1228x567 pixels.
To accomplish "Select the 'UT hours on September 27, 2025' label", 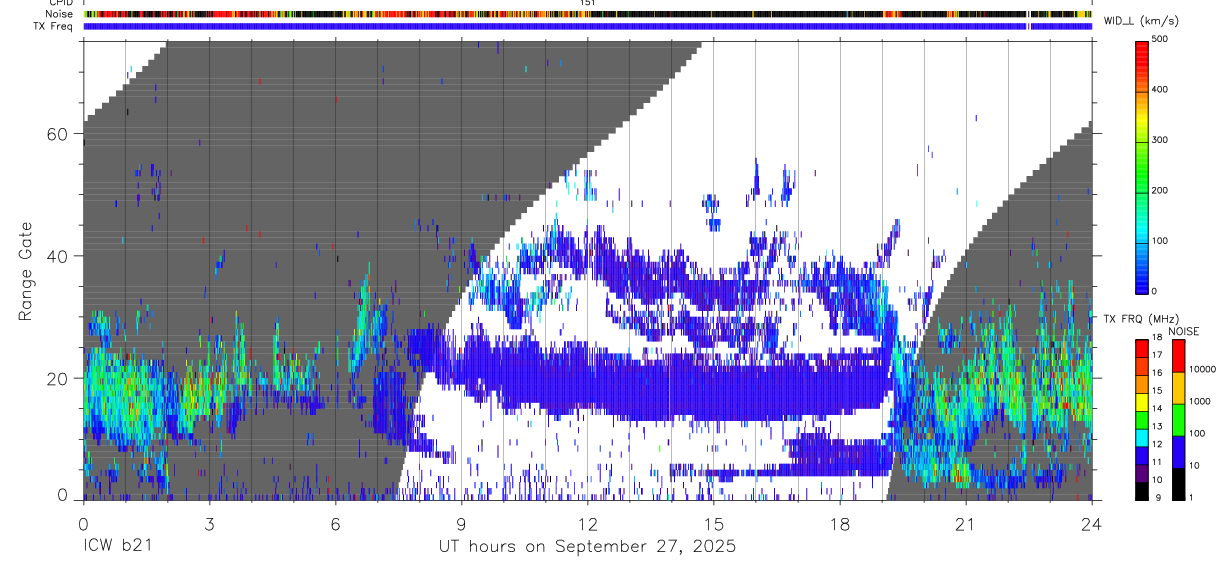I will [x=587, y=546].
